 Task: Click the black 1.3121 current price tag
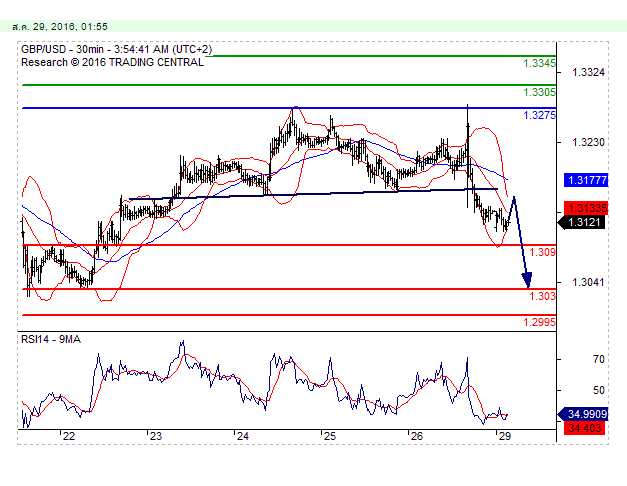pyautogui.click(x=582, y=222)
